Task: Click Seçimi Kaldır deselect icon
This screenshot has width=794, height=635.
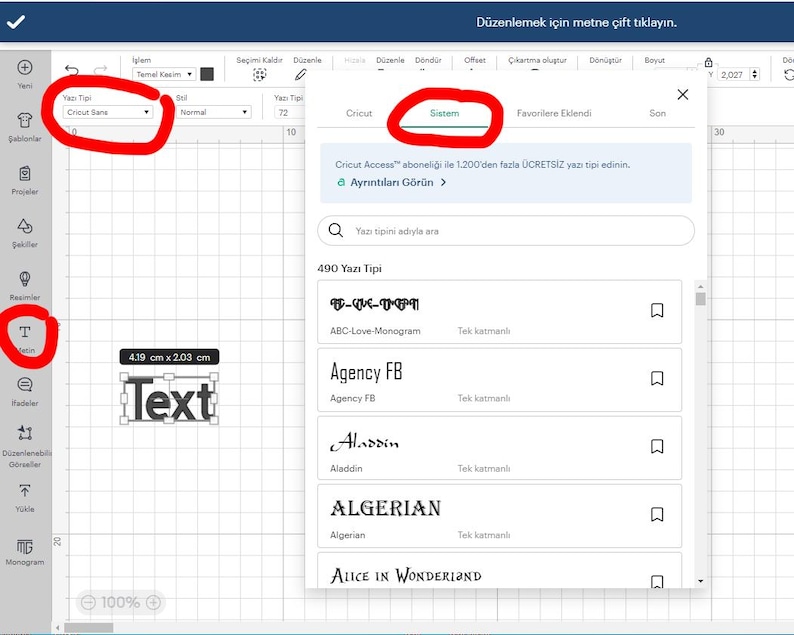Action: tap(259, 74)
